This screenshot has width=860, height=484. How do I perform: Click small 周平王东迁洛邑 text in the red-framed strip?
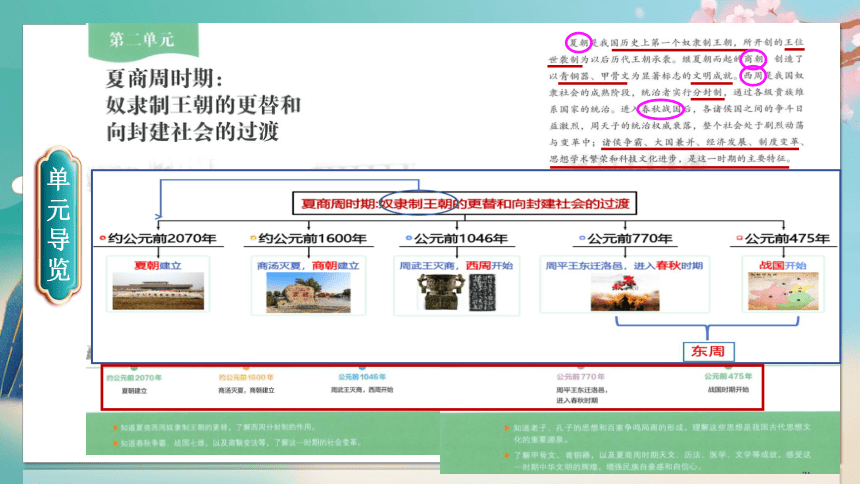tap(581, 390)
